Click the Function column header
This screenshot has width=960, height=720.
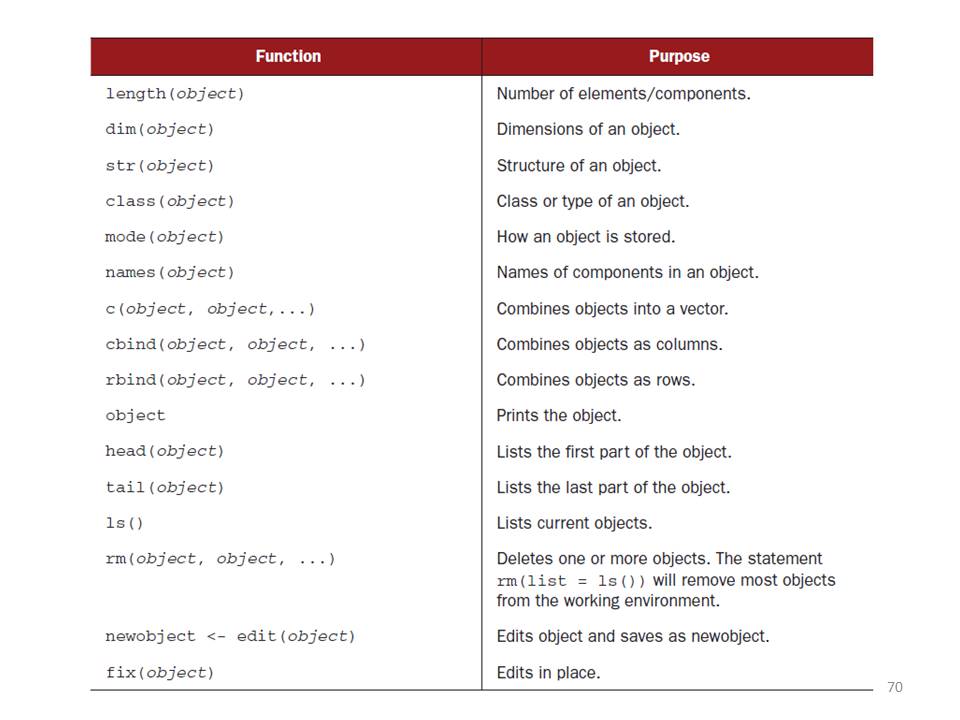pos(286,57)
